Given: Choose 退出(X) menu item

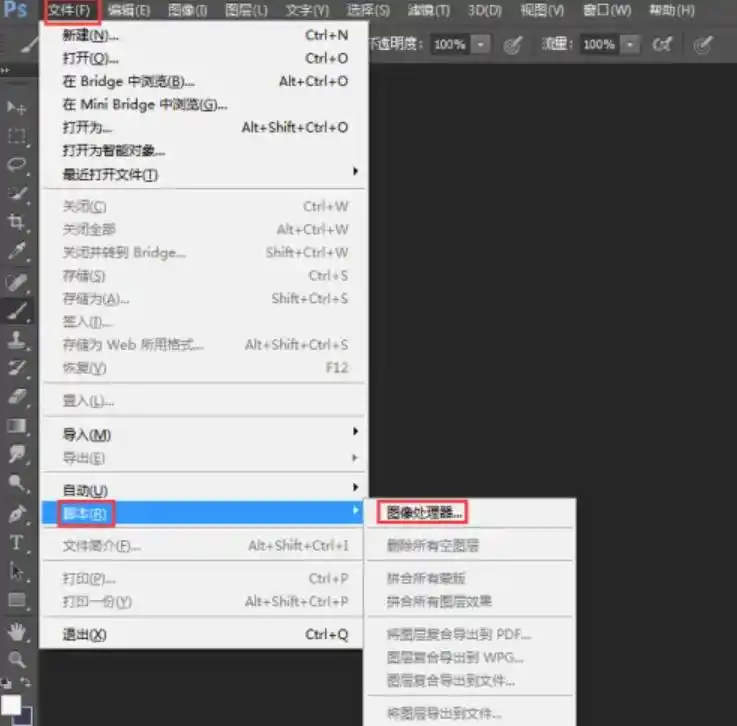Looking at the screenshot, I should [x=205, y=635].
